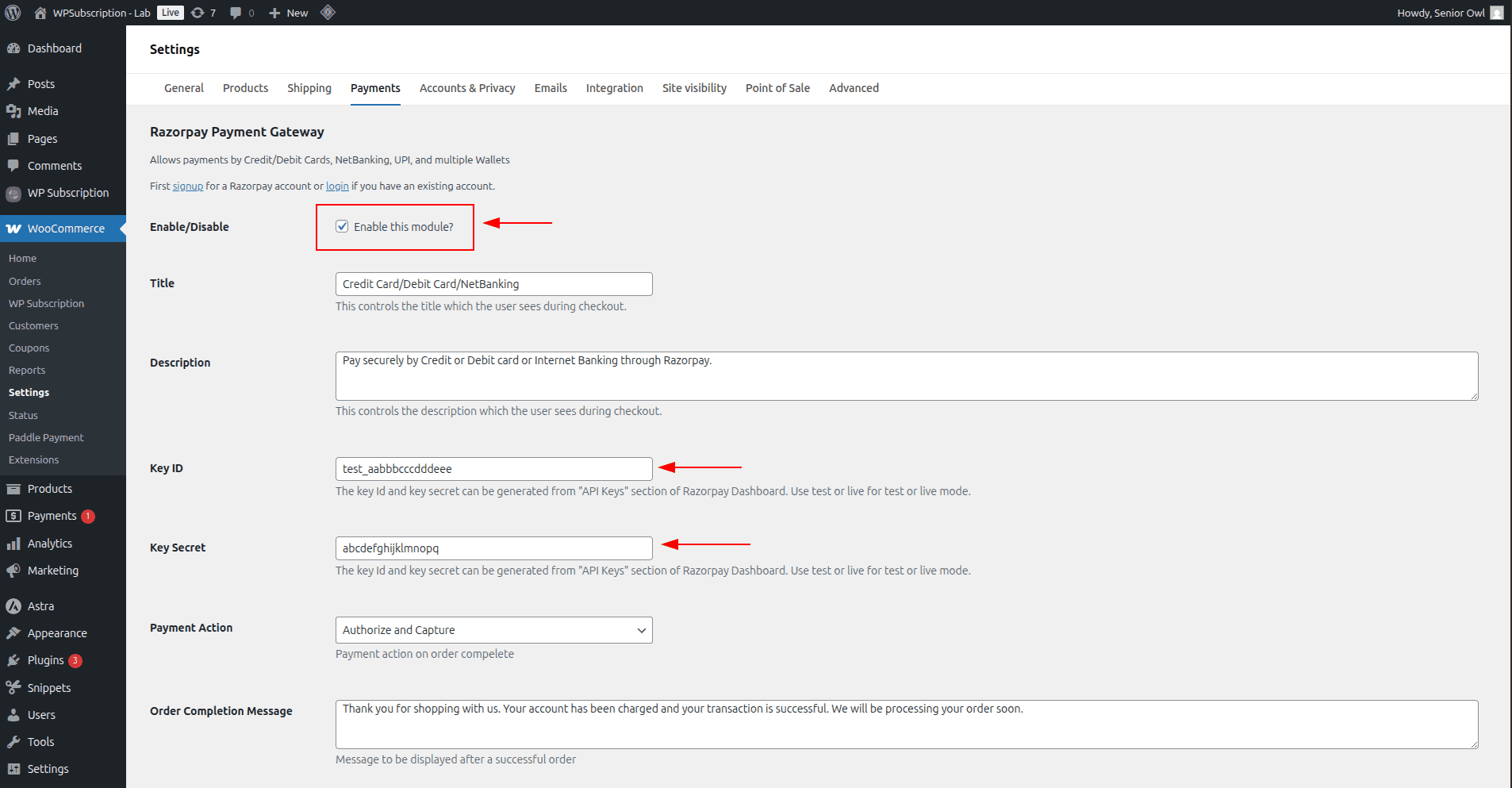Follow the Razorpay login link

pos(337,186)
